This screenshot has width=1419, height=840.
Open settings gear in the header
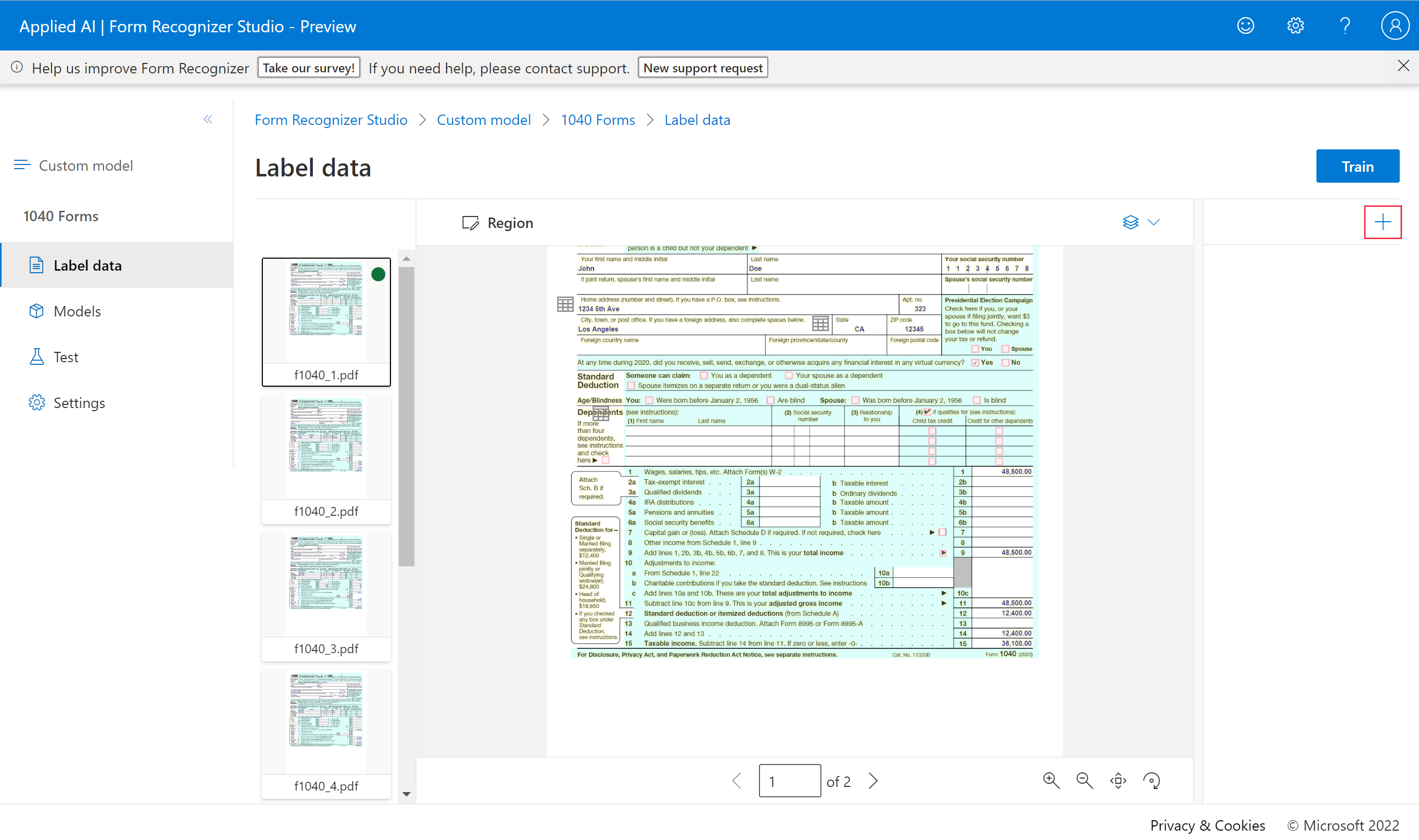pyautogui.click(x=1295, y=26)
